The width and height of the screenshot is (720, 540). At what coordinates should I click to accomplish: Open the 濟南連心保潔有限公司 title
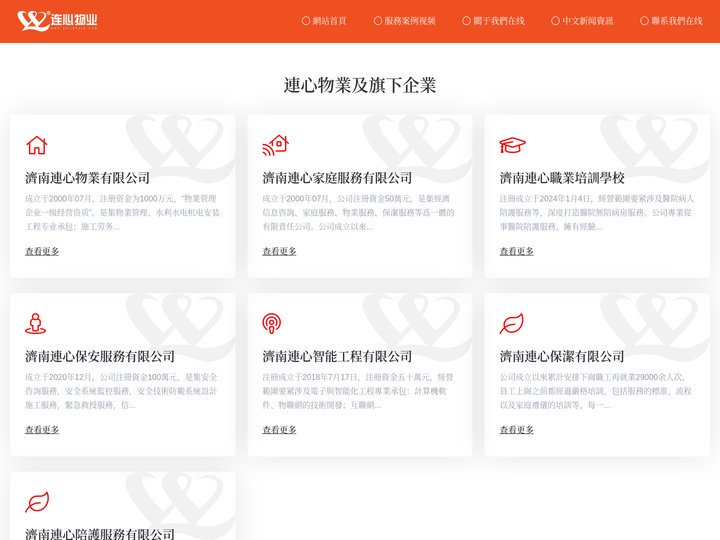click(x=562, y=356)
